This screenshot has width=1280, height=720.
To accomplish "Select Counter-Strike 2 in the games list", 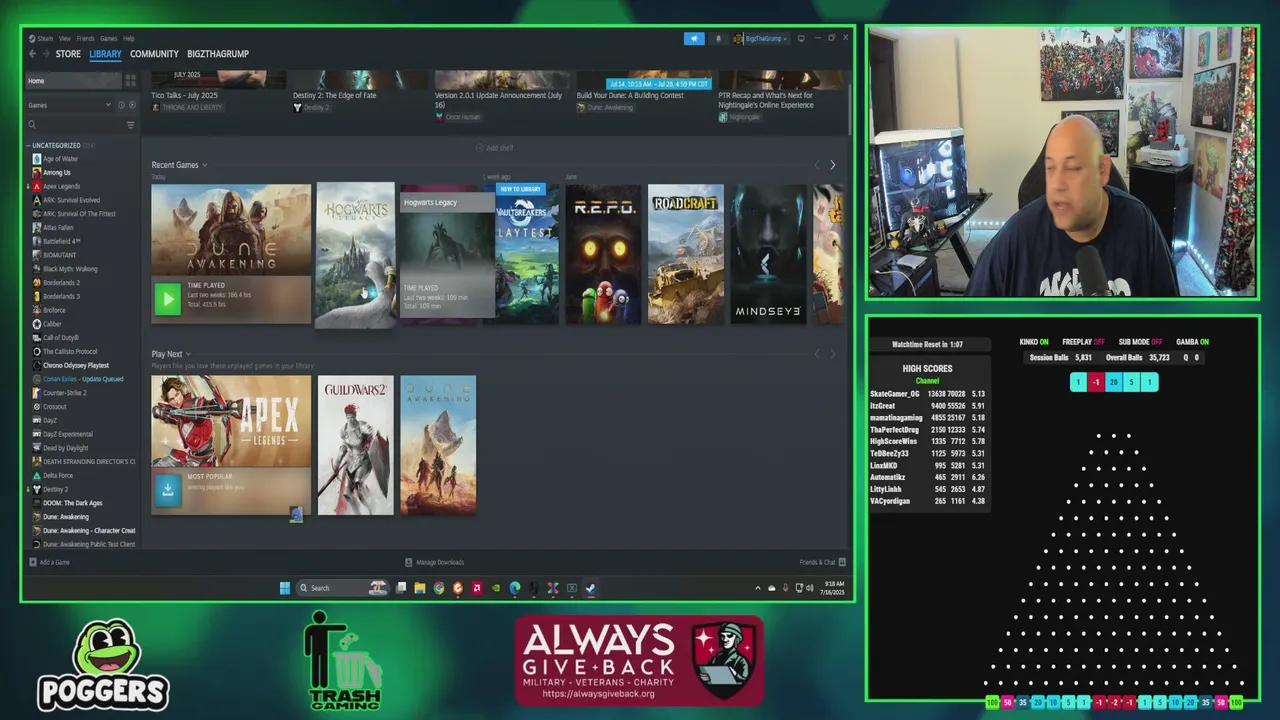I will point(64,393).
